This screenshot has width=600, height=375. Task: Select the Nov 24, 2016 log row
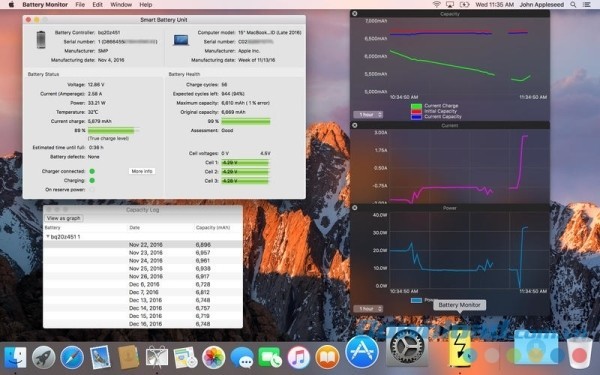(x=143, y=260)
